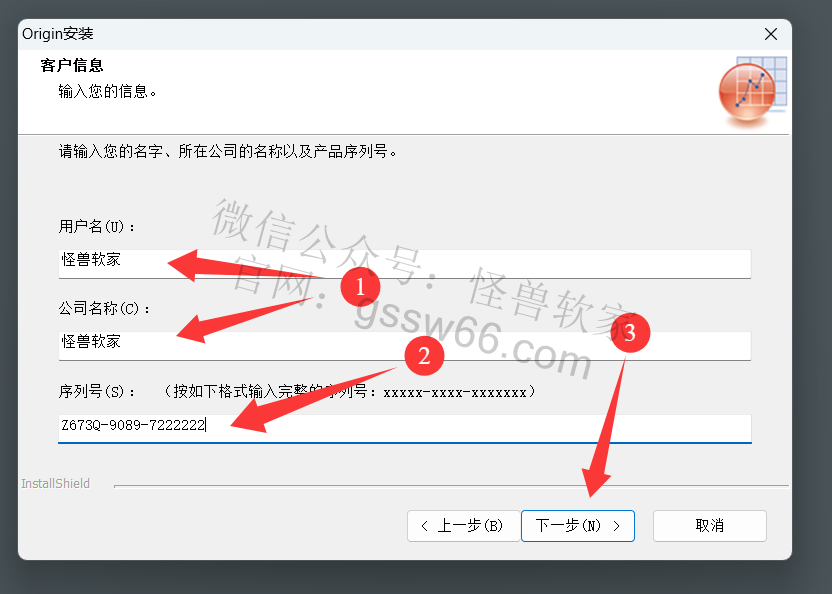Click the 客户信息 heading text

pyautogui.click(x=72, y=65)
